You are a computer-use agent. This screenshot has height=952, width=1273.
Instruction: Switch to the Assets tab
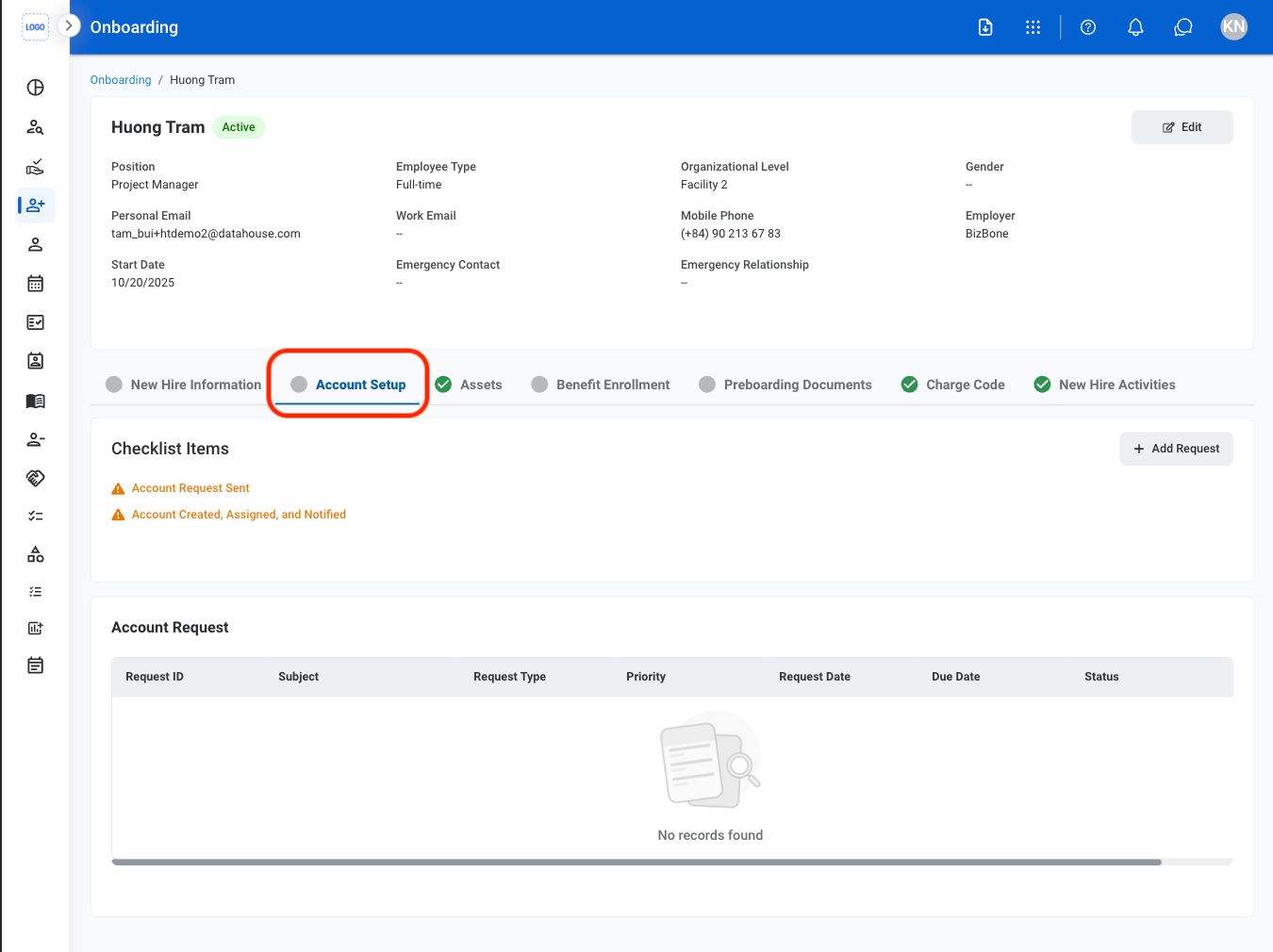(469, 385)
